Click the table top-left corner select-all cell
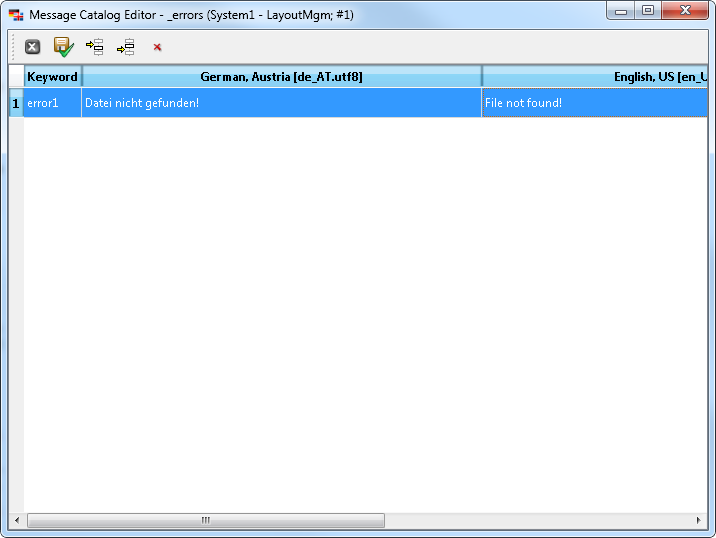716x538 pixels. (x=16, y=76)
